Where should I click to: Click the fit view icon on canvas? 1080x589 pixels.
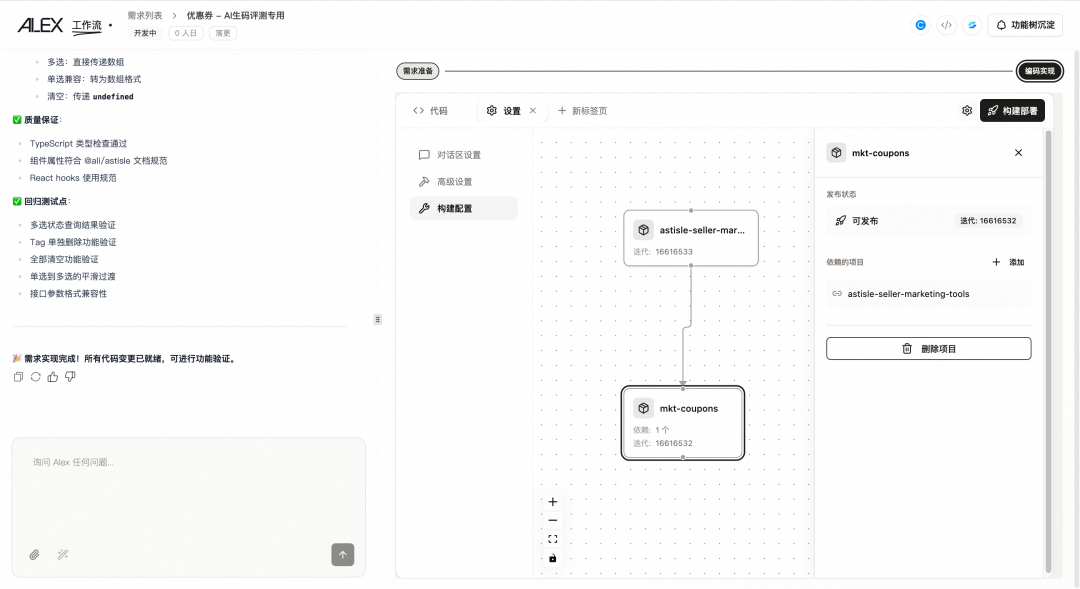553,539
